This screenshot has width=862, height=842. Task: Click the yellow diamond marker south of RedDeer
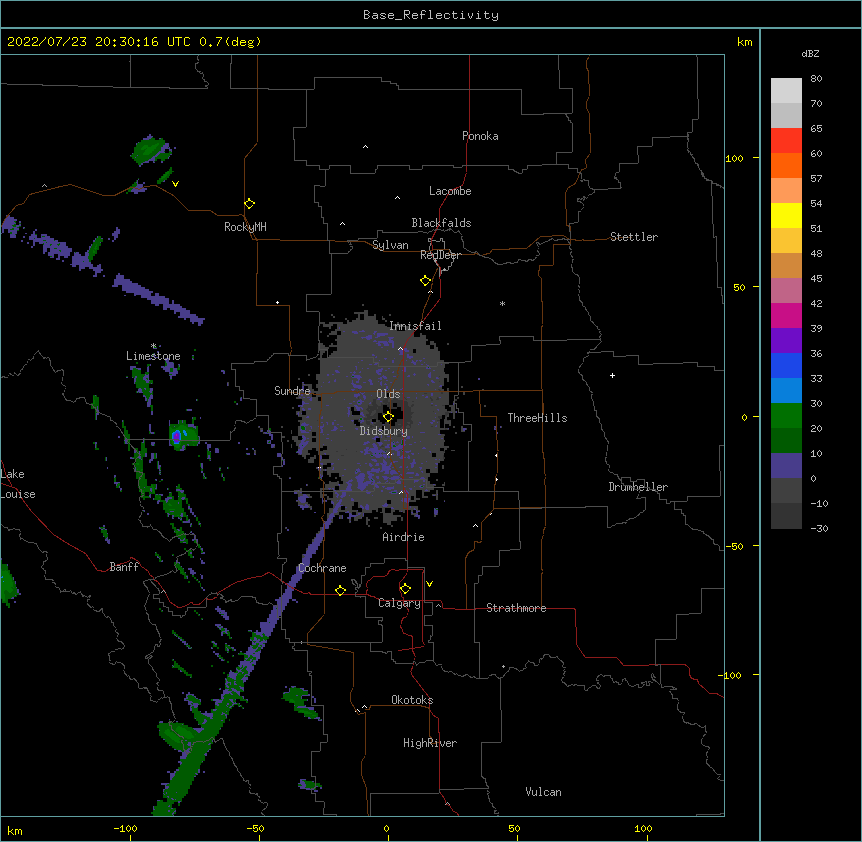[425, 281]
